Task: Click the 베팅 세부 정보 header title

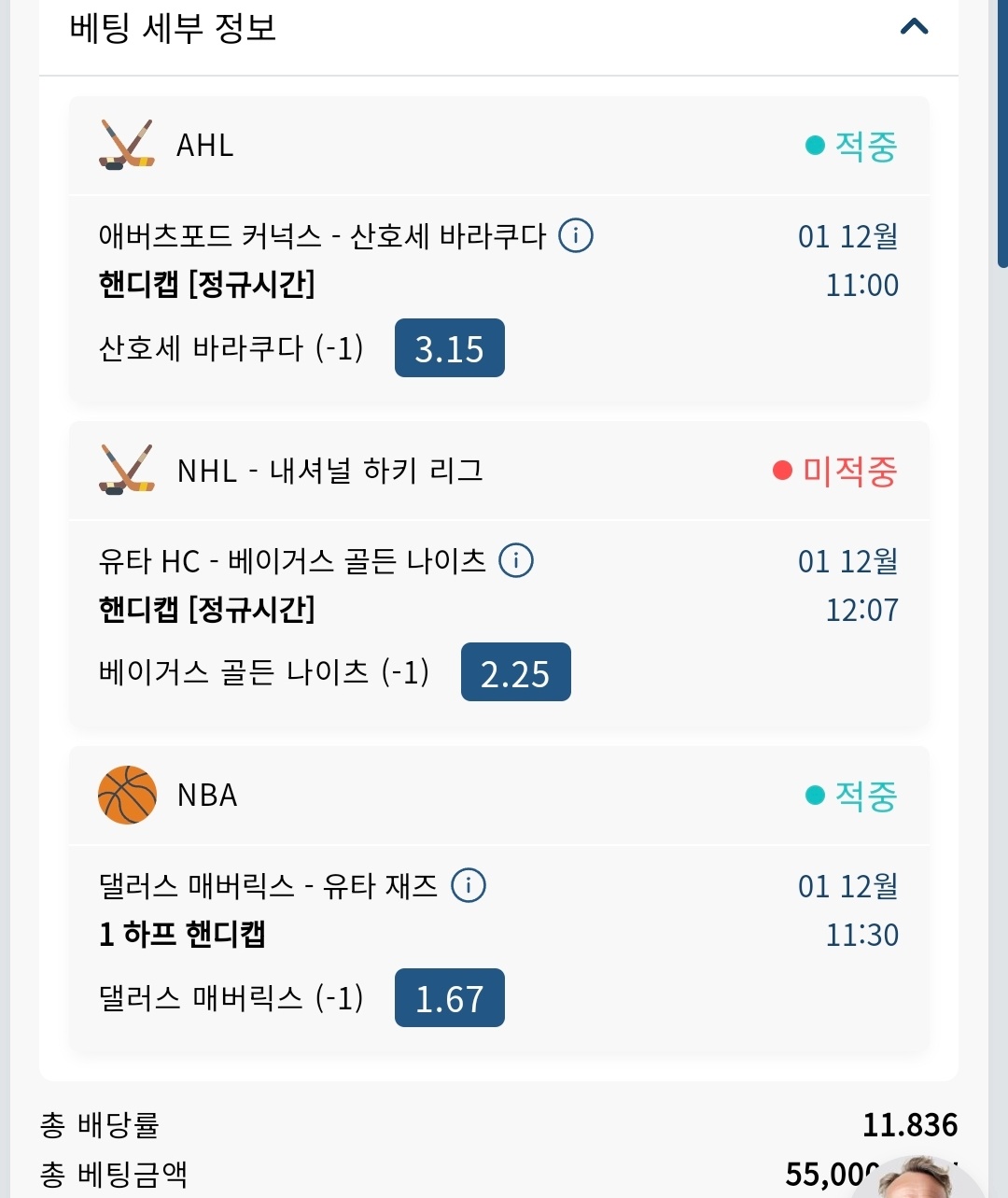Action: click(x=174, y=28)
